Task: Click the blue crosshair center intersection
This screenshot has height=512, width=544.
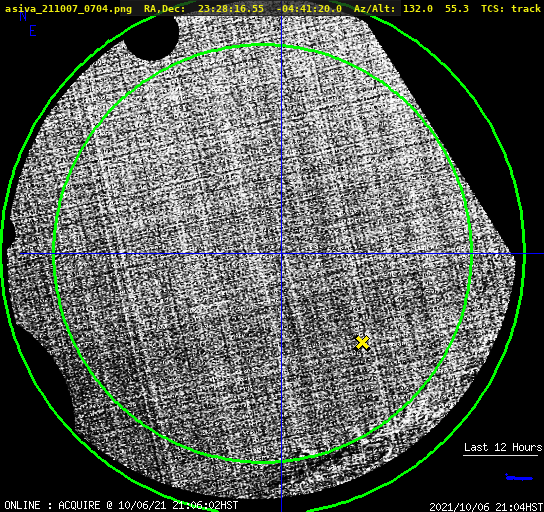Action: (281, 254)
